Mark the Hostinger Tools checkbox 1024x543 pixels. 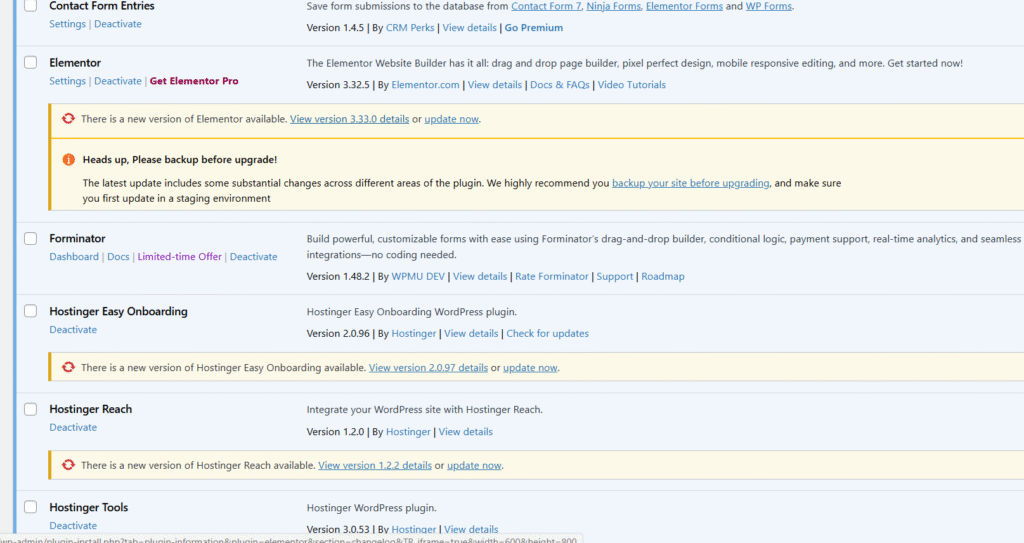point(30,508)
